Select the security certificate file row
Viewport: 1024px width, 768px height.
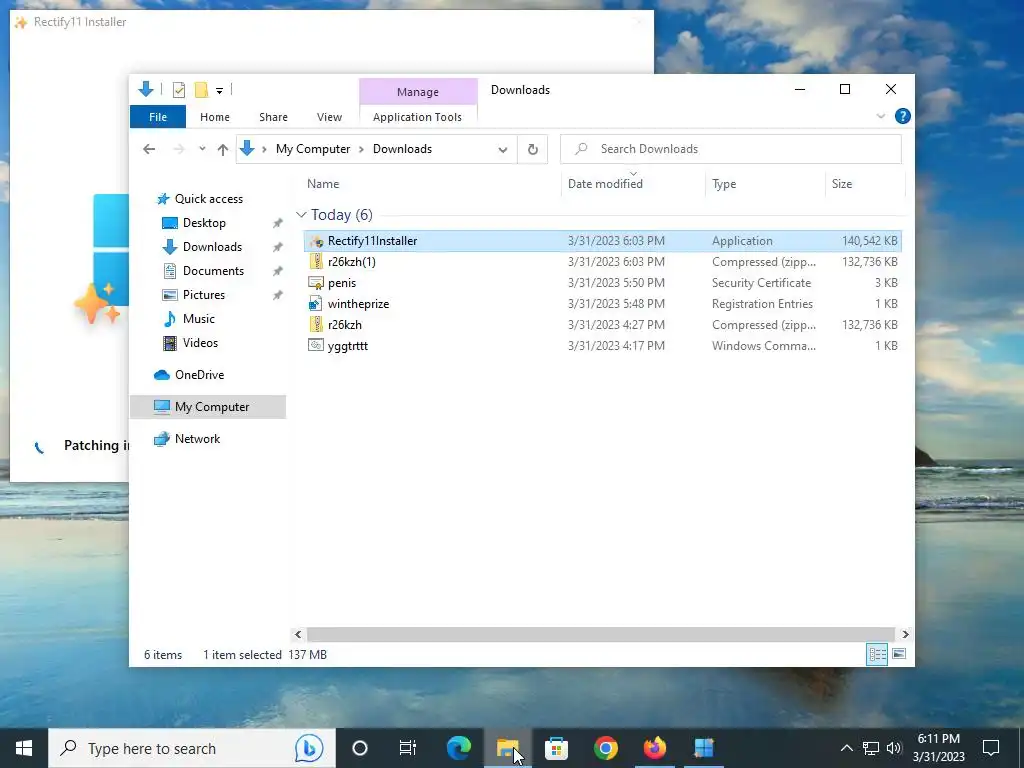pyautogui.click(x=602, y=283)
